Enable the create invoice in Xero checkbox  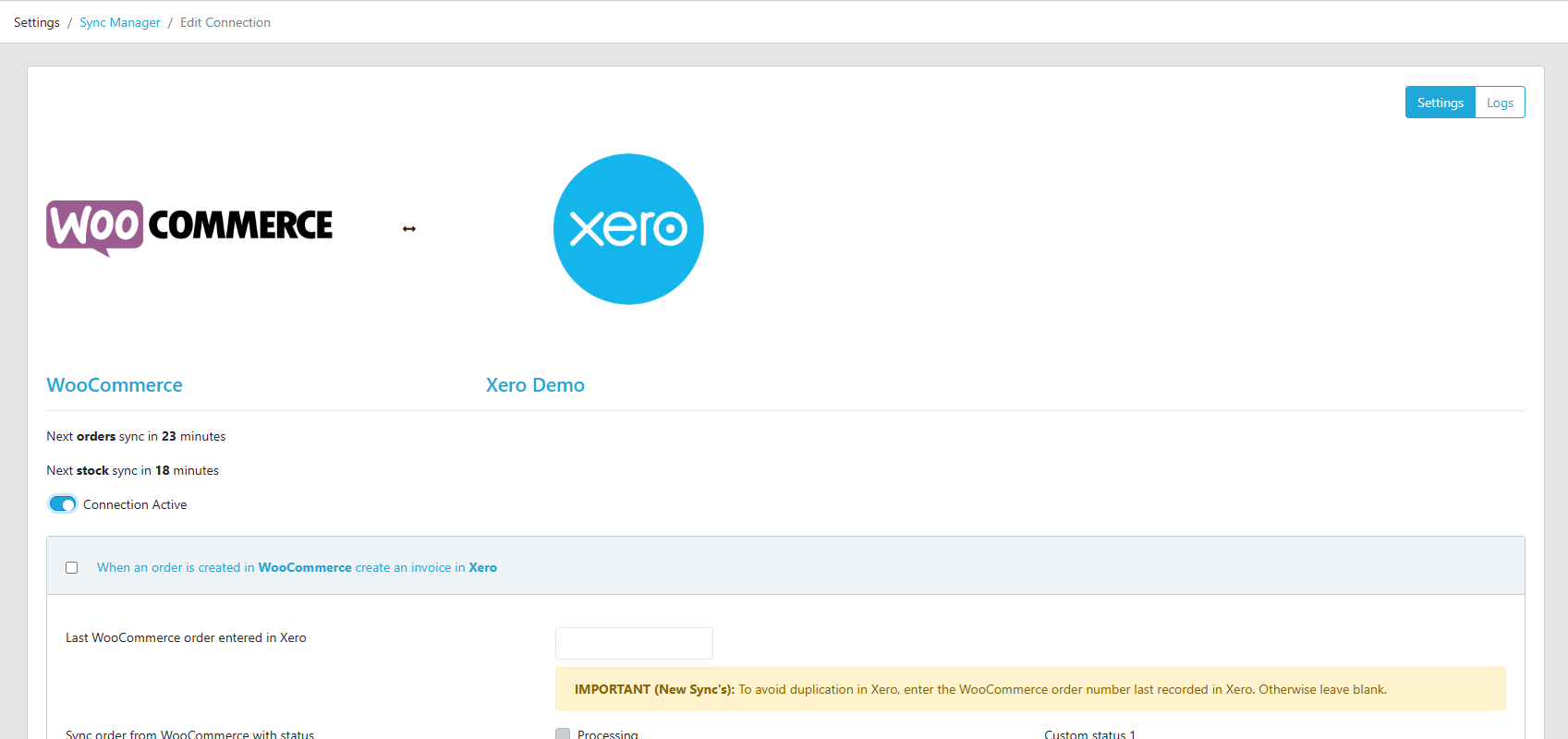point(71,568)
